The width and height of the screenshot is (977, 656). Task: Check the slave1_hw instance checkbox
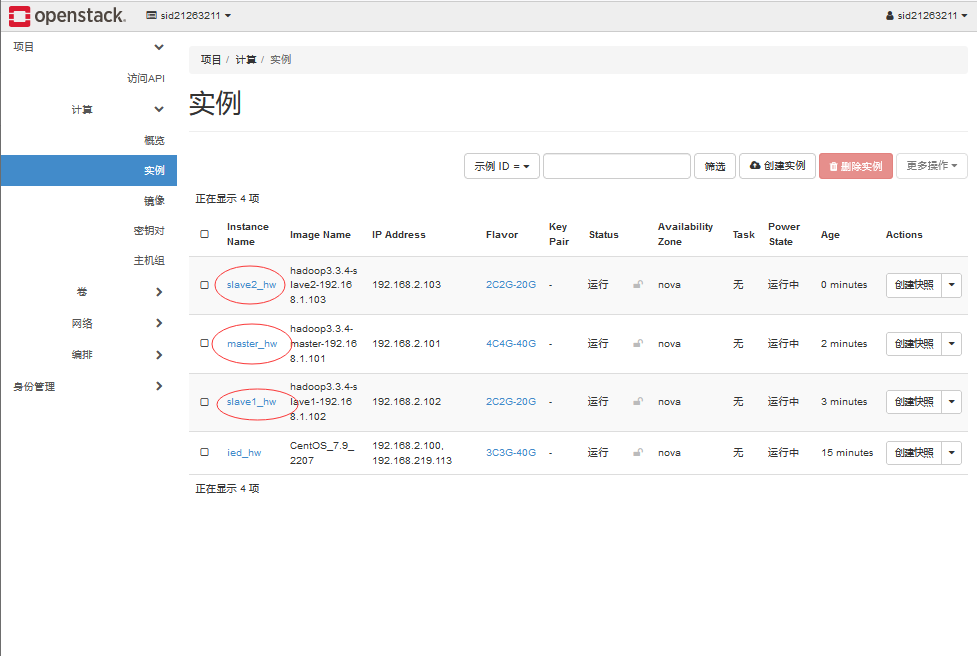[204, 402]
